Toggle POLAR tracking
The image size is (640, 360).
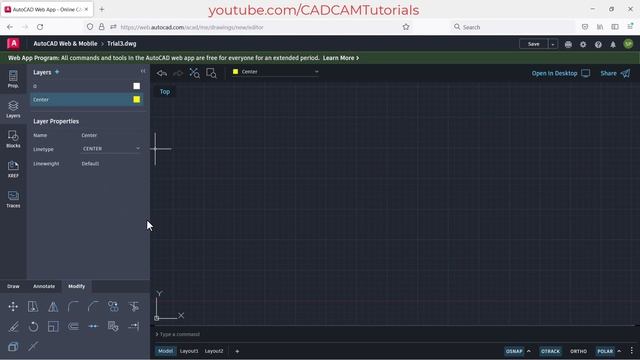[605, 351]
